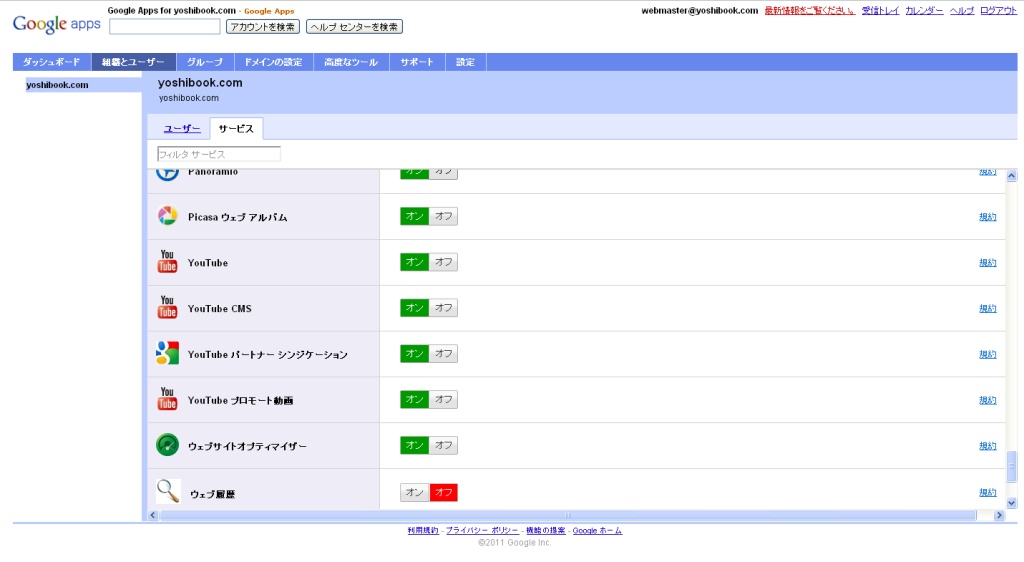The height and width of the screenshot is (562, 1024).
Task: Switch YouTube service to オン
Action: (x=414, y=262)
